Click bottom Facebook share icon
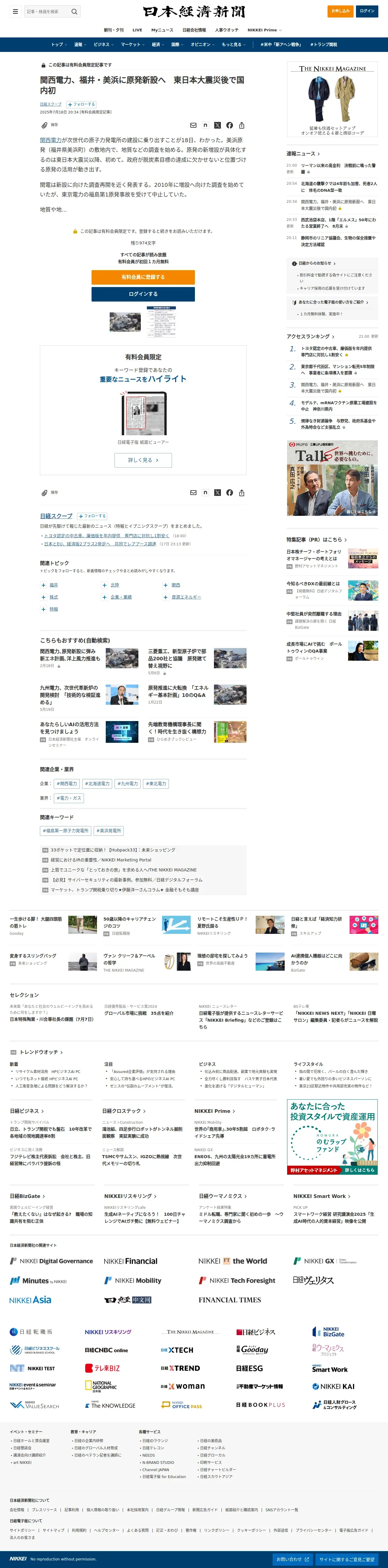Screen dimensions: 388x1568 point(230,493)
